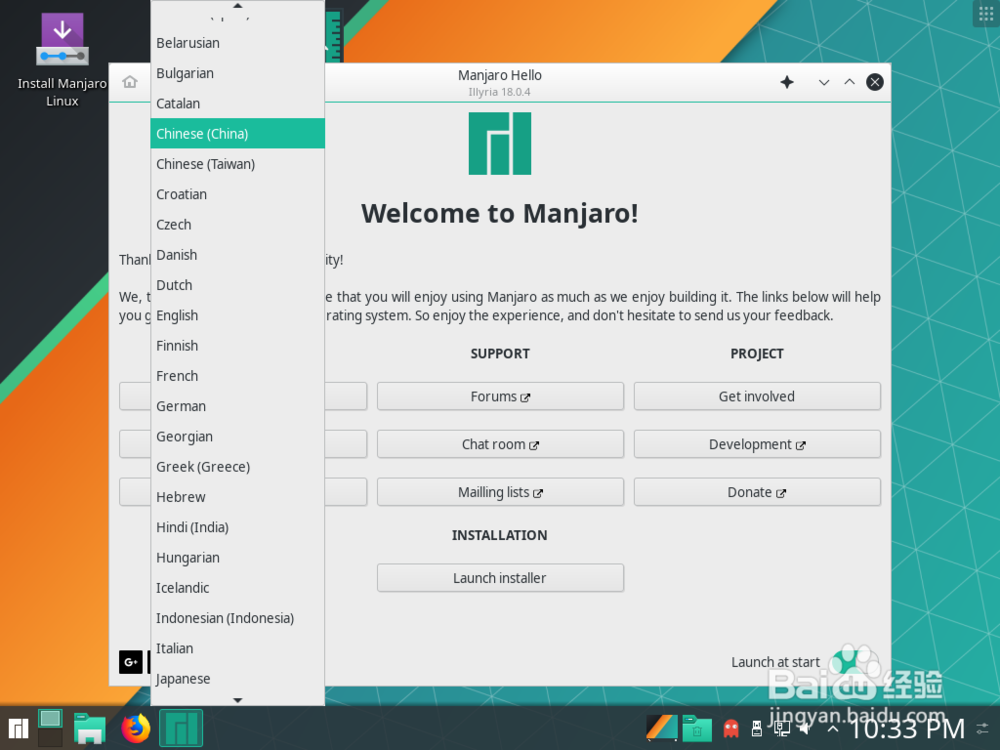
Task: Pick Georgian in the language menu
Action: point(238,436)
